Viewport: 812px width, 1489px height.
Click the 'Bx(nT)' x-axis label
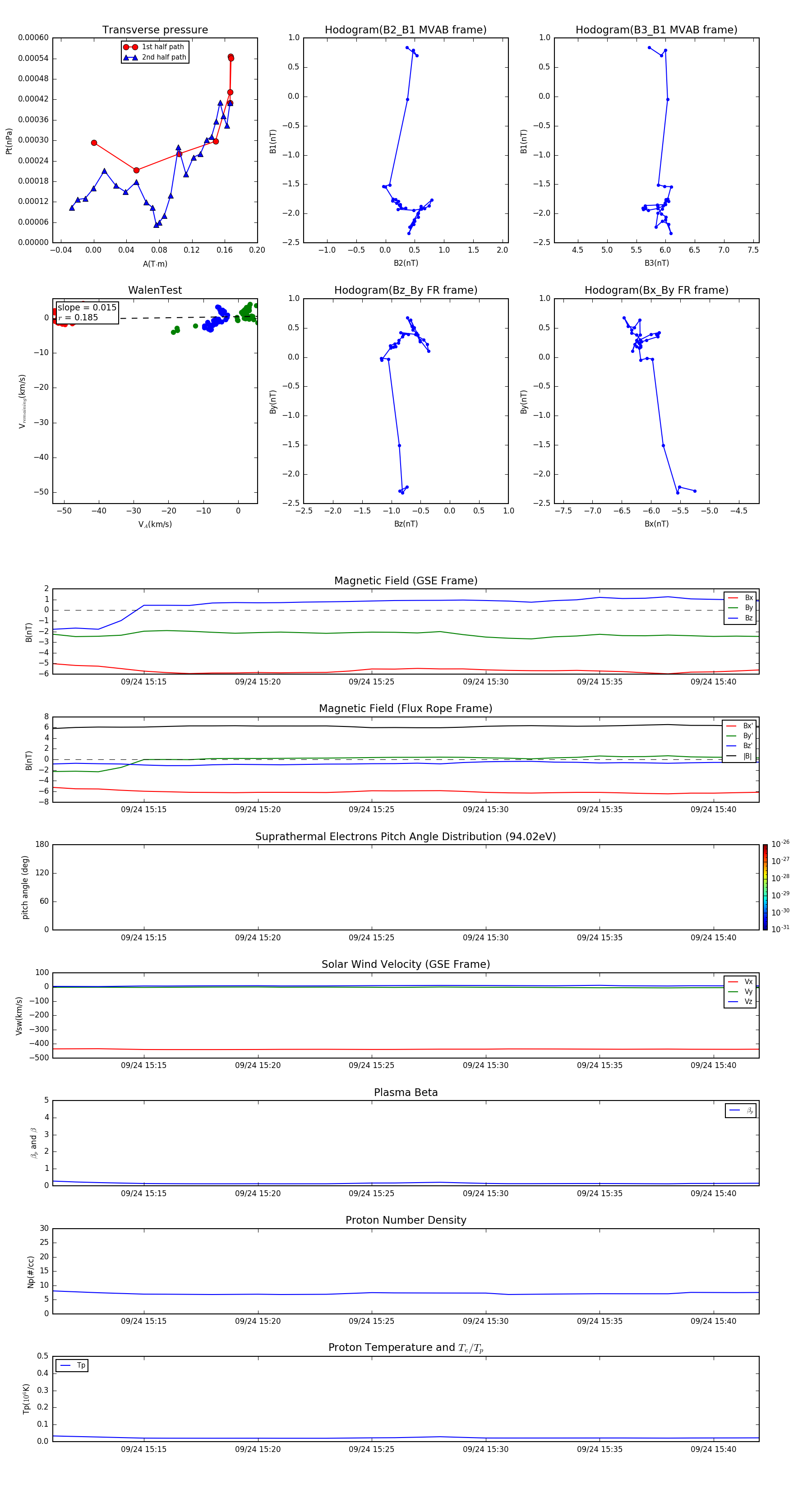[656, 524]
